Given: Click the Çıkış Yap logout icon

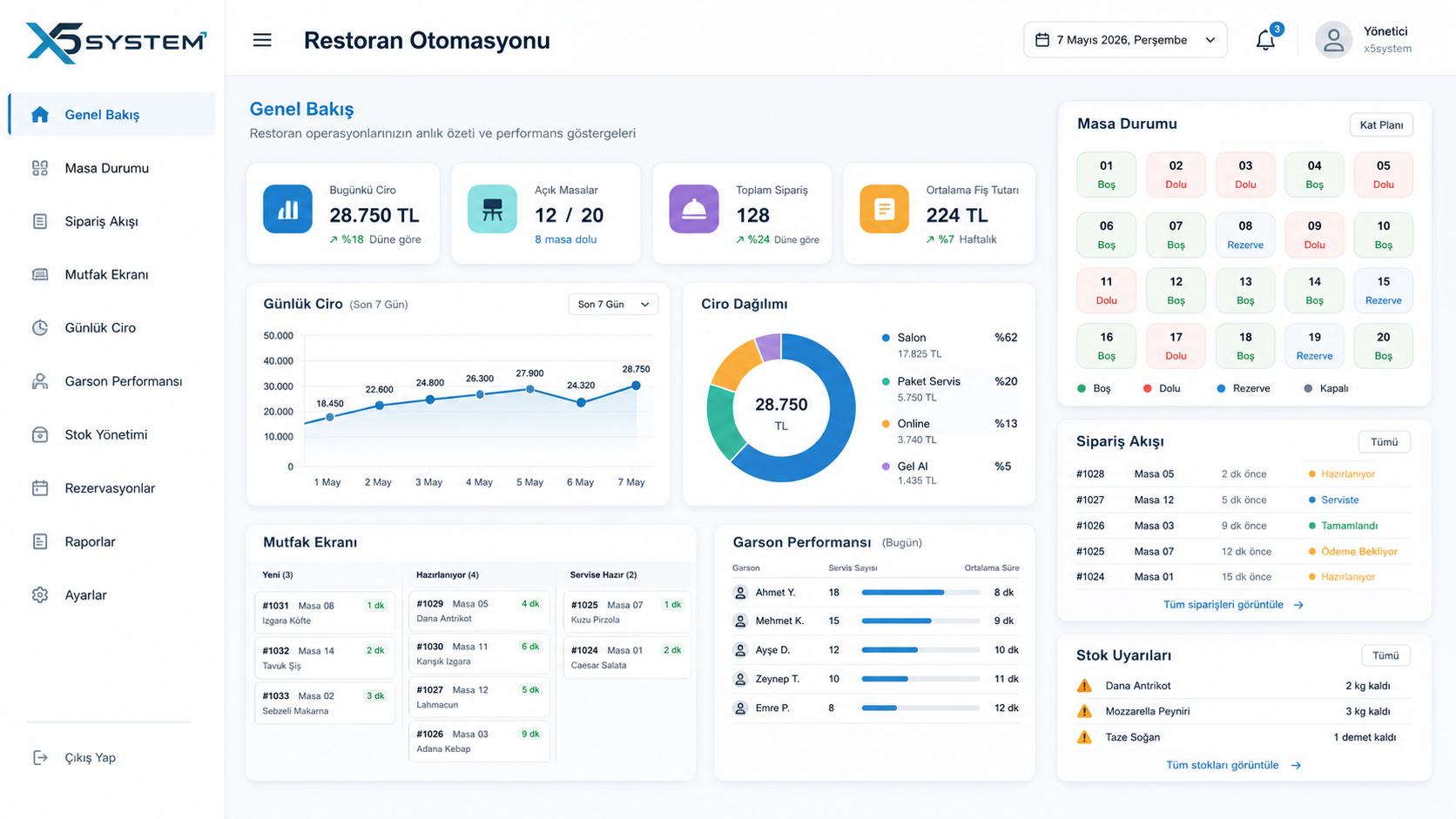Looking at the screenshot, I should coord(40,757).
